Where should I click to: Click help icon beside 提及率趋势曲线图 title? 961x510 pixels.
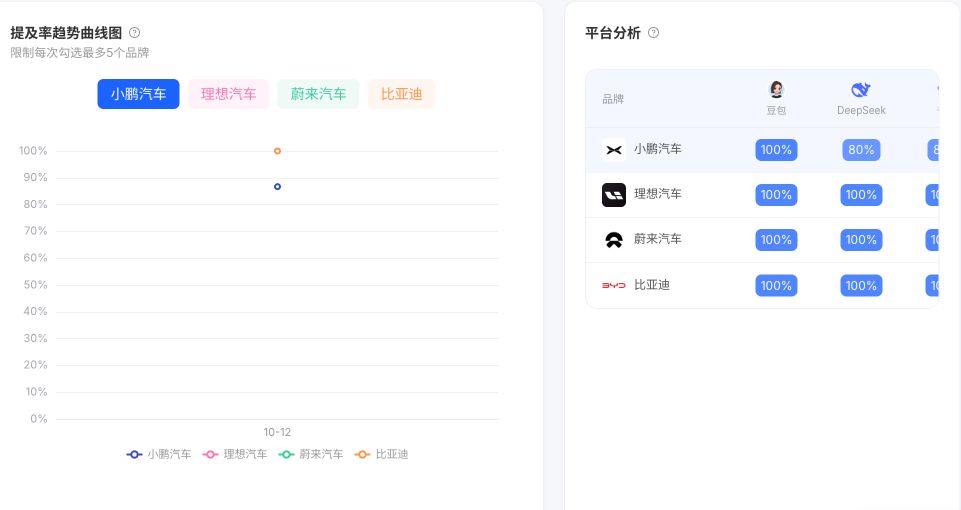[x=134, y=32]
